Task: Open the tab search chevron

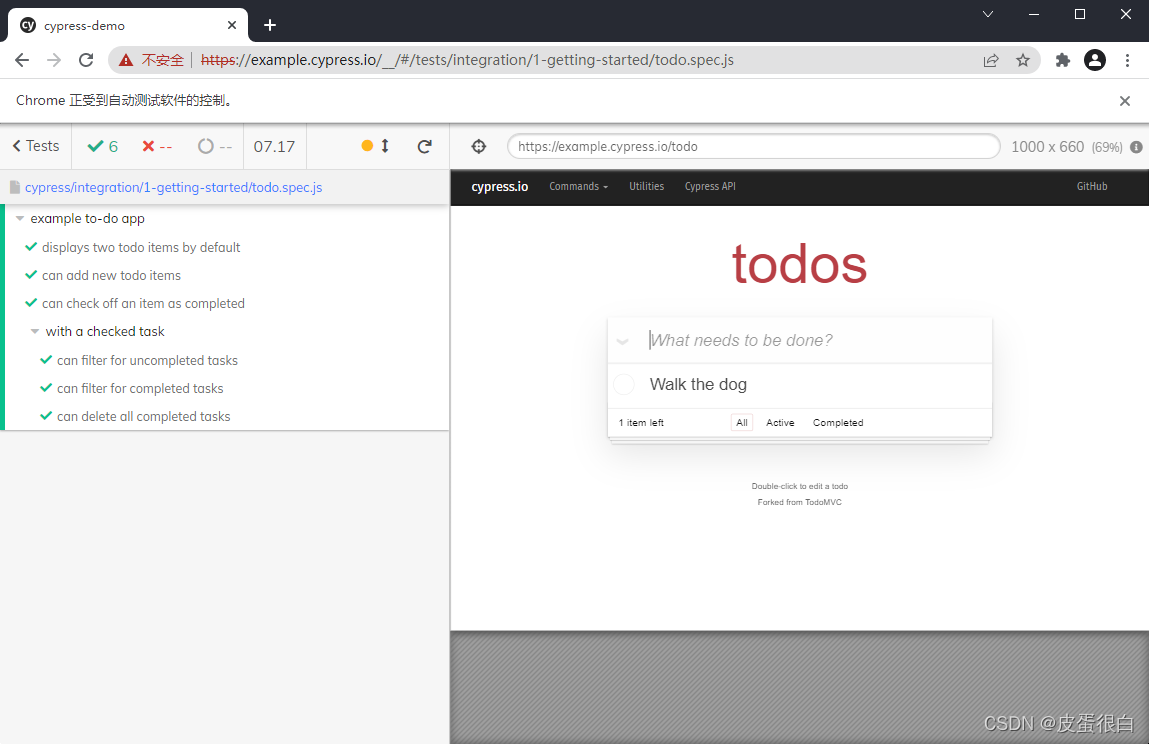Action: pos(988,14)
